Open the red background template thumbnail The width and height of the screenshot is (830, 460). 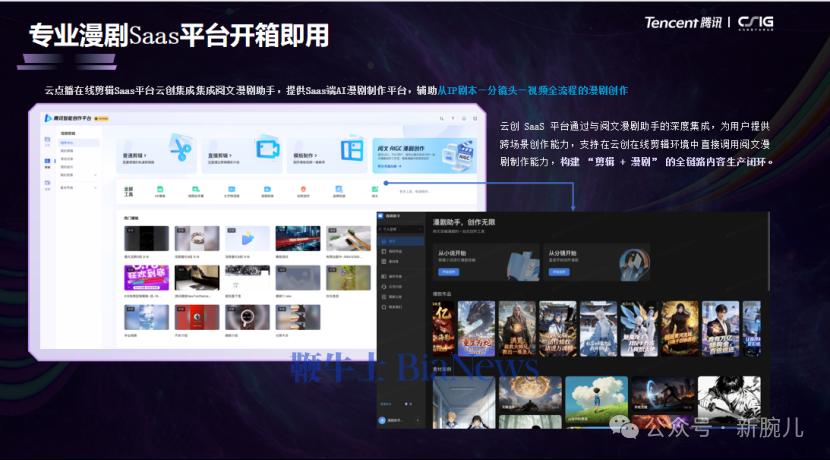(x=197, y=317)
